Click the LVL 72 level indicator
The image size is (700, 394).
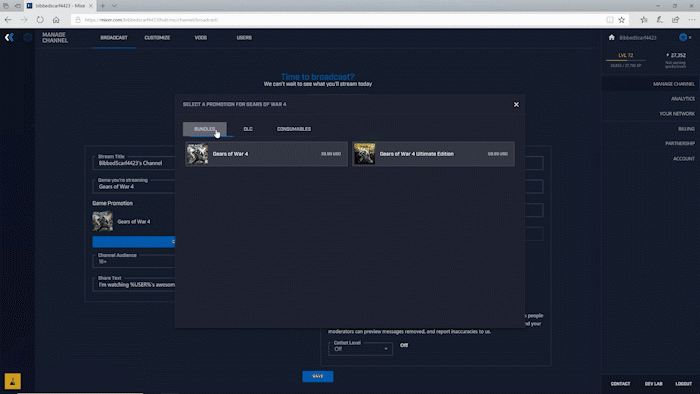tap(625, 55)
